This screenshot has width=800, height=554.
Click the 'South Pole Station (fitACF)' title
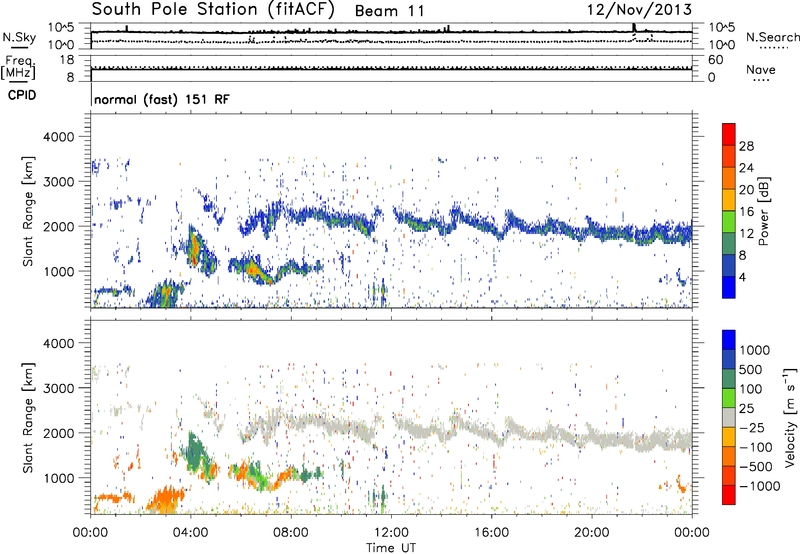213,10
